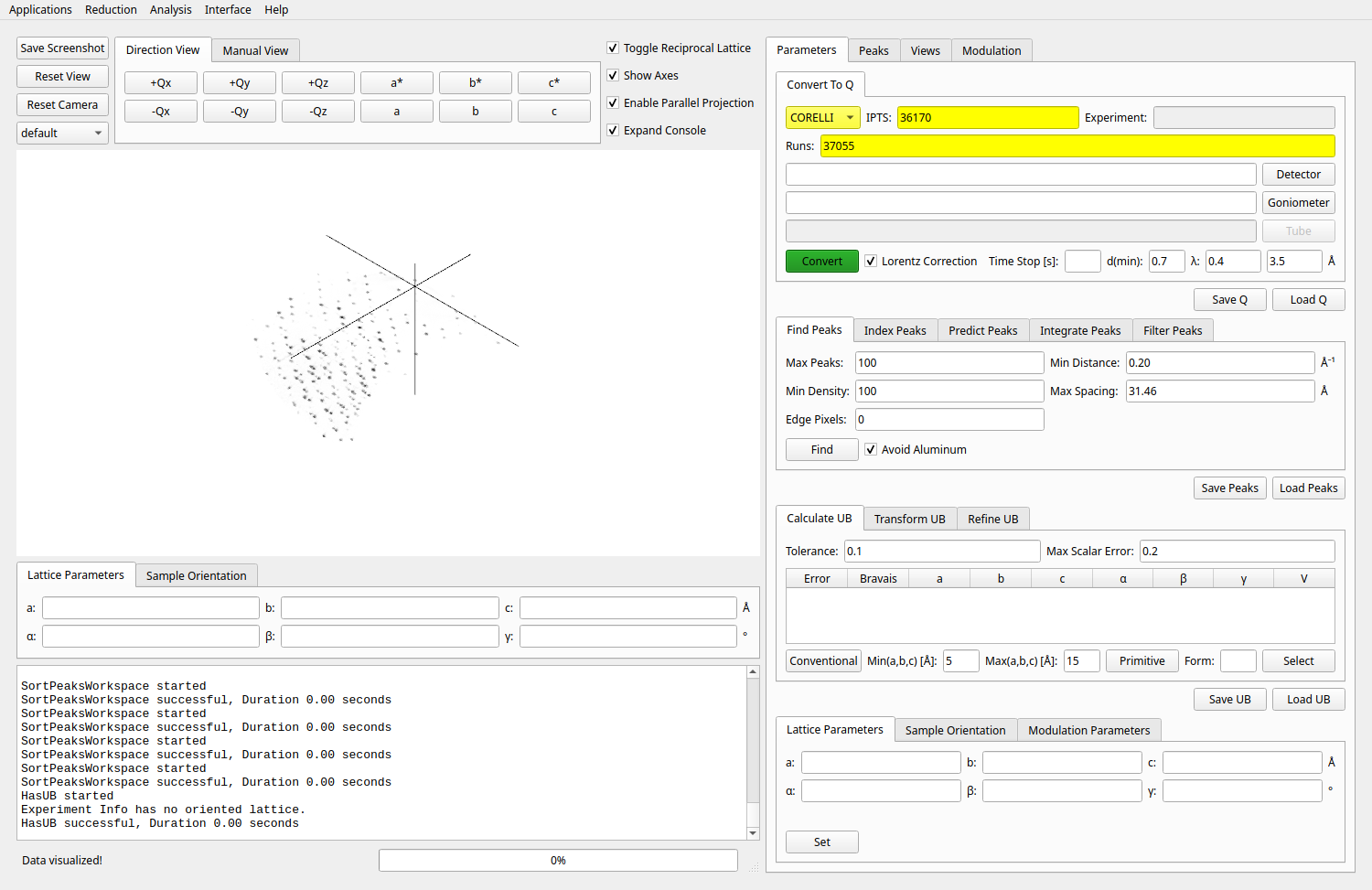
Task: Click the d(min) input field
Action: [x=1167, y=262]
